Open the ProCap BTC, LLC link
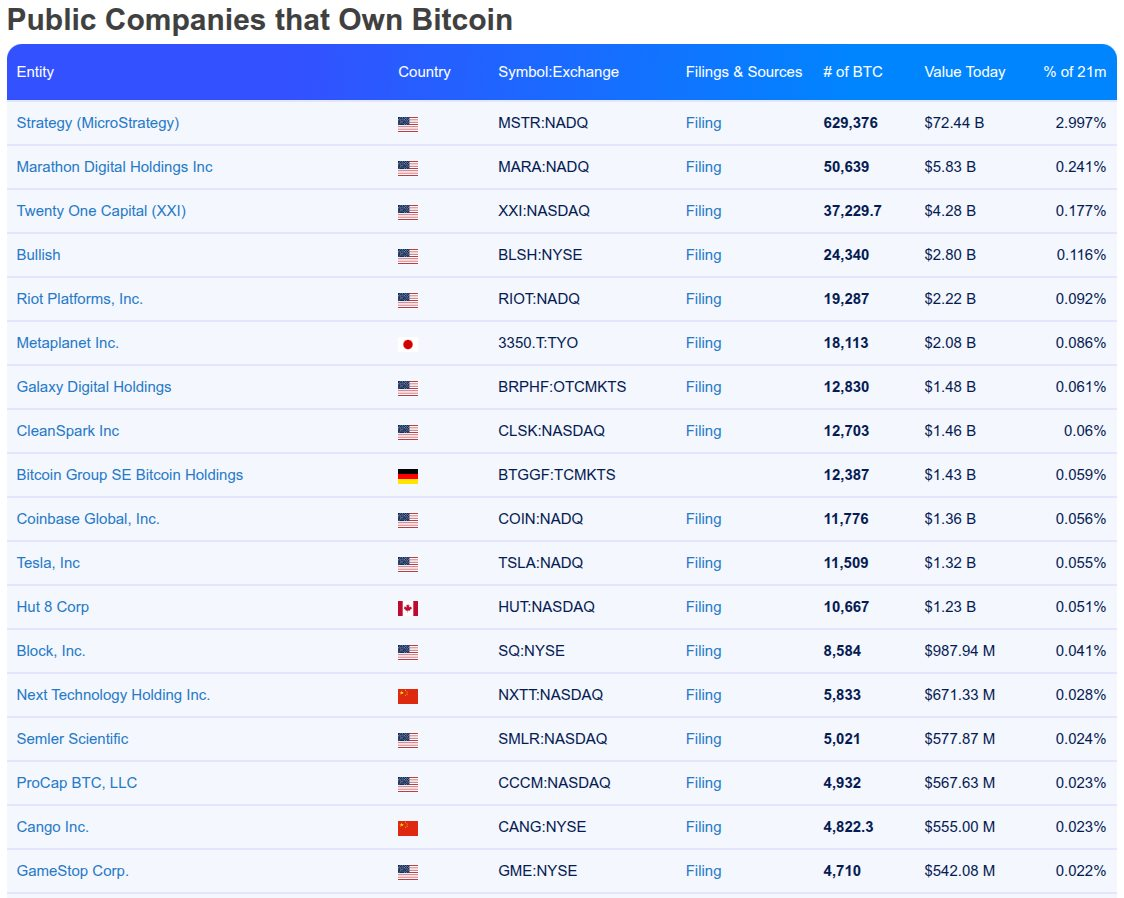1124x898 pixels. pyautogui.click(x=77, y=783)
